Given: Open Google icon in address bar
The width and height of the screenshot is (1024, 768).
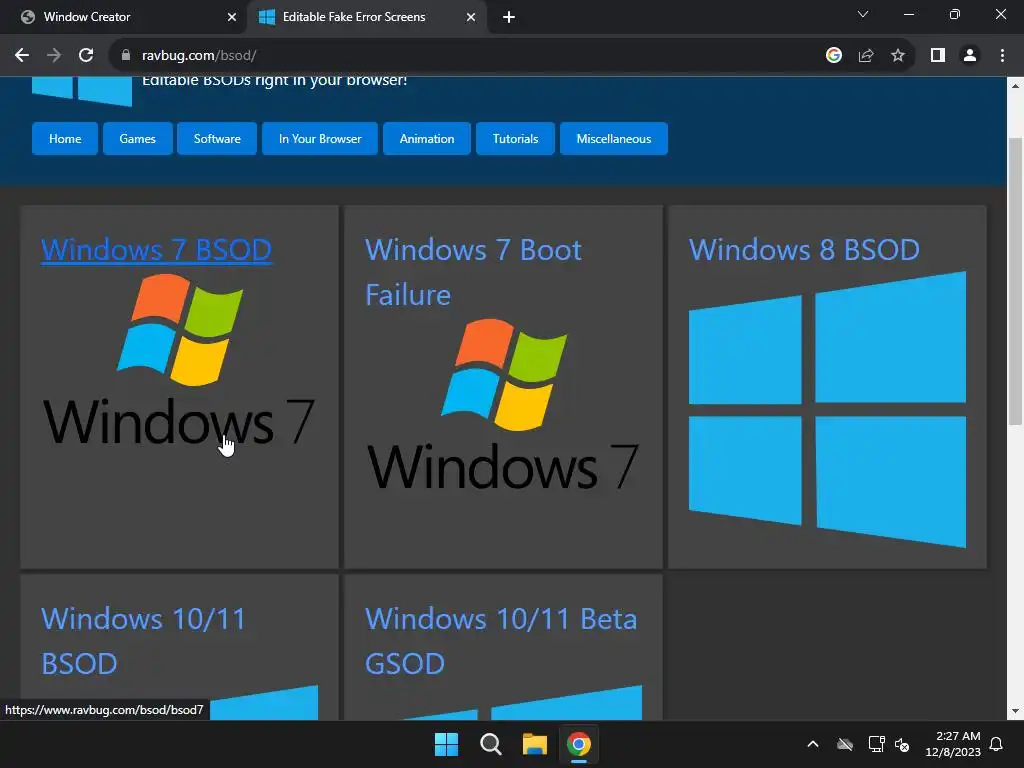Looking at the screenshot, I should click(x=833, y=56).
